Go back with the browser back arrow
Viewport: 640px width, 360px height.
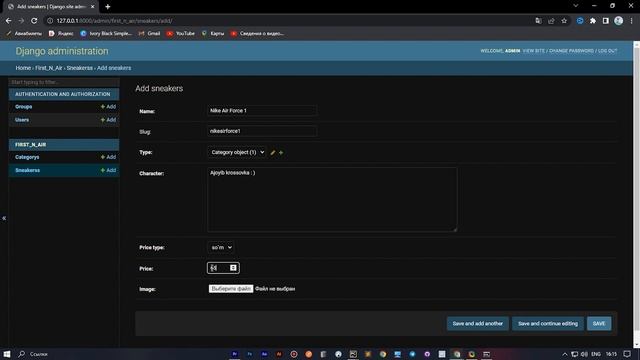(x=9, y=21)
